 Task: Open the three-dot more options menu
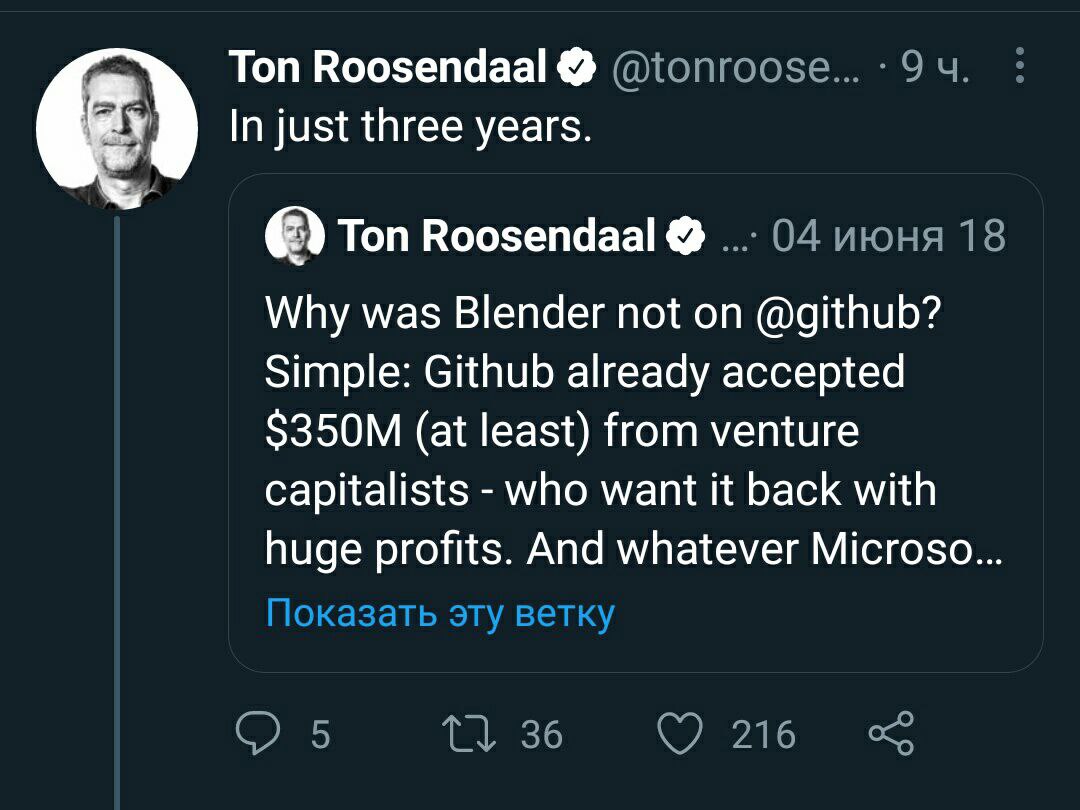coord(1020,65)
